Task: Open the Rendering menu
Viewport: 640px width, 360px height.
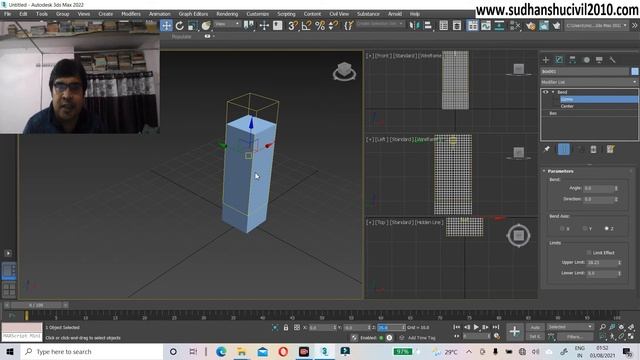Action: pyautogui.click(x=227, y=14)
